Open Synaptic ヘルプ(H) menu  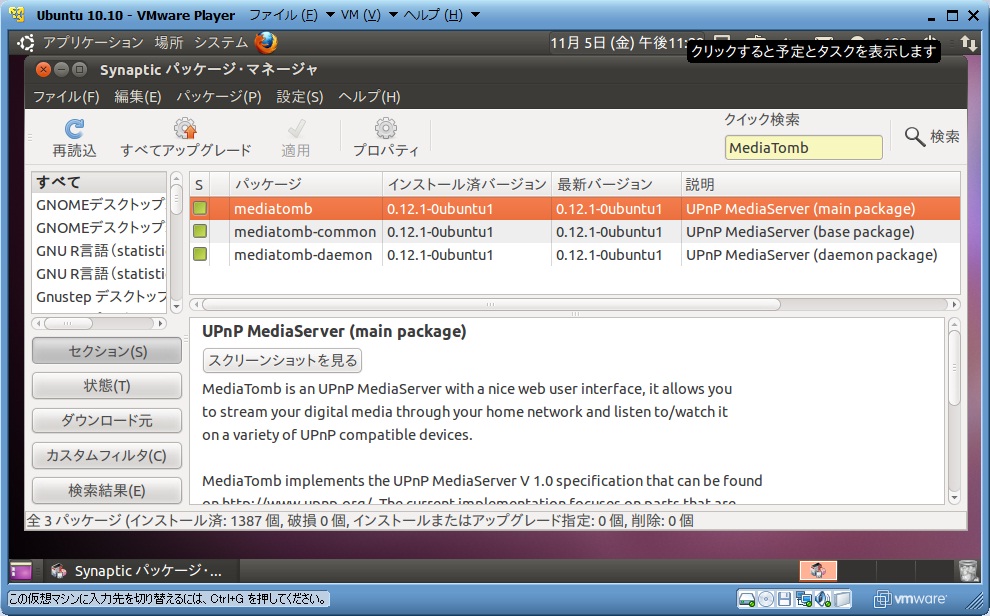(369, 97)
